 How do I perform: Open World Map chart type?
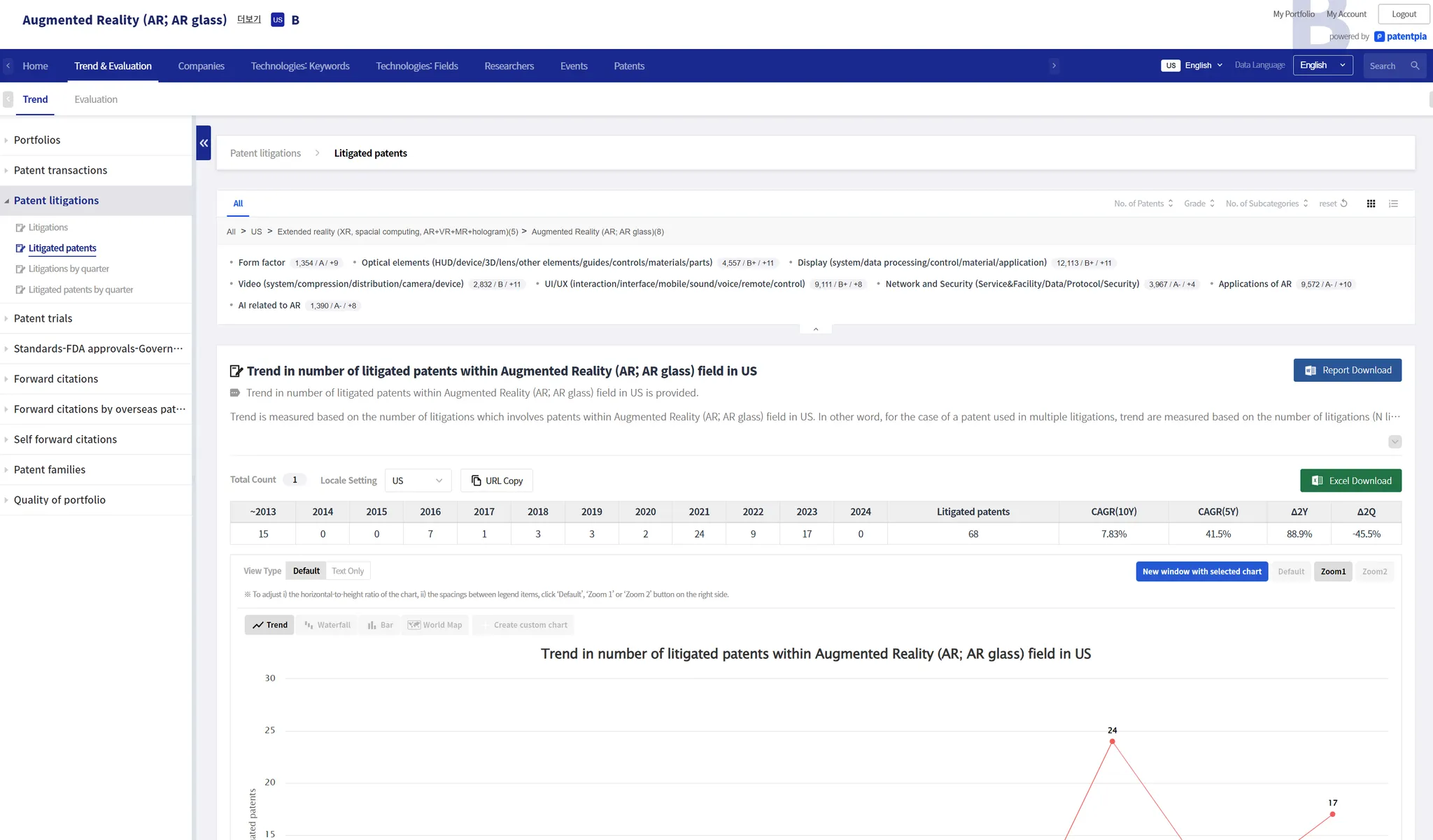(435, 625)
